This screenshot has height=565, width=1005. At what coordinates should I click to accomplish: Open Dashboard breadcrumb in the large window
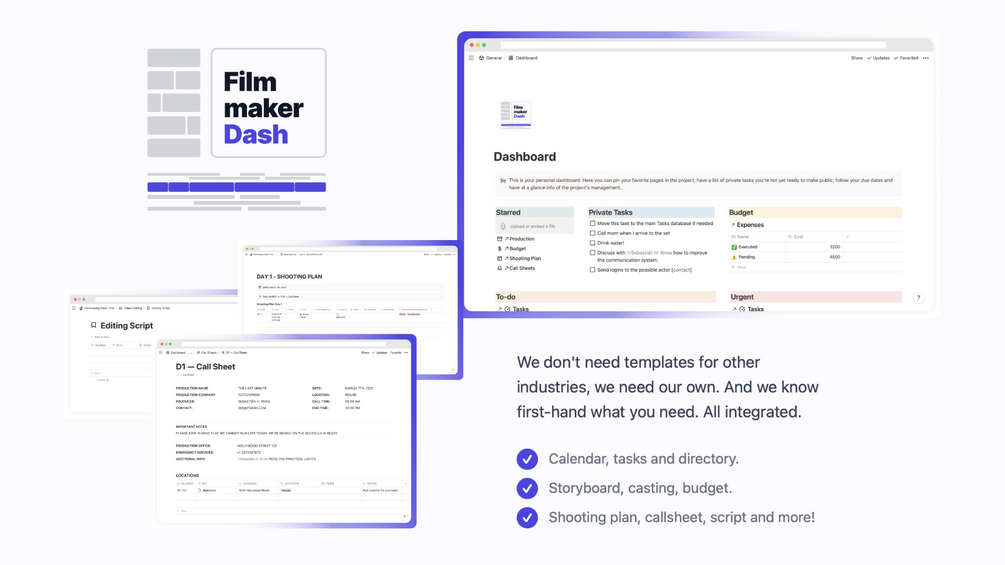pos(523,58)
